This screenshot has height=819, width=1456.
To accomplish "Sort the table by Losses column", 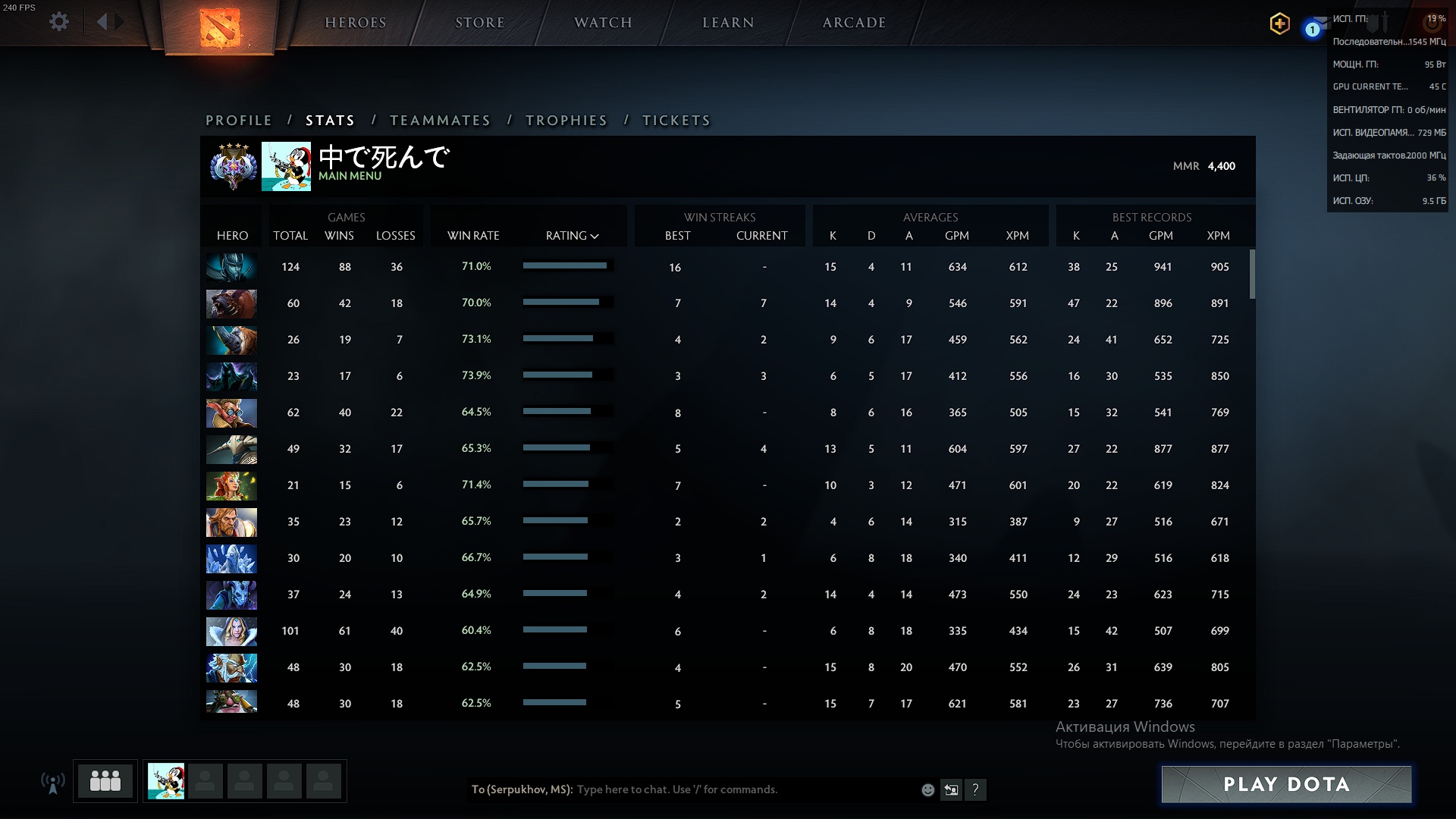I will (396, 236).
